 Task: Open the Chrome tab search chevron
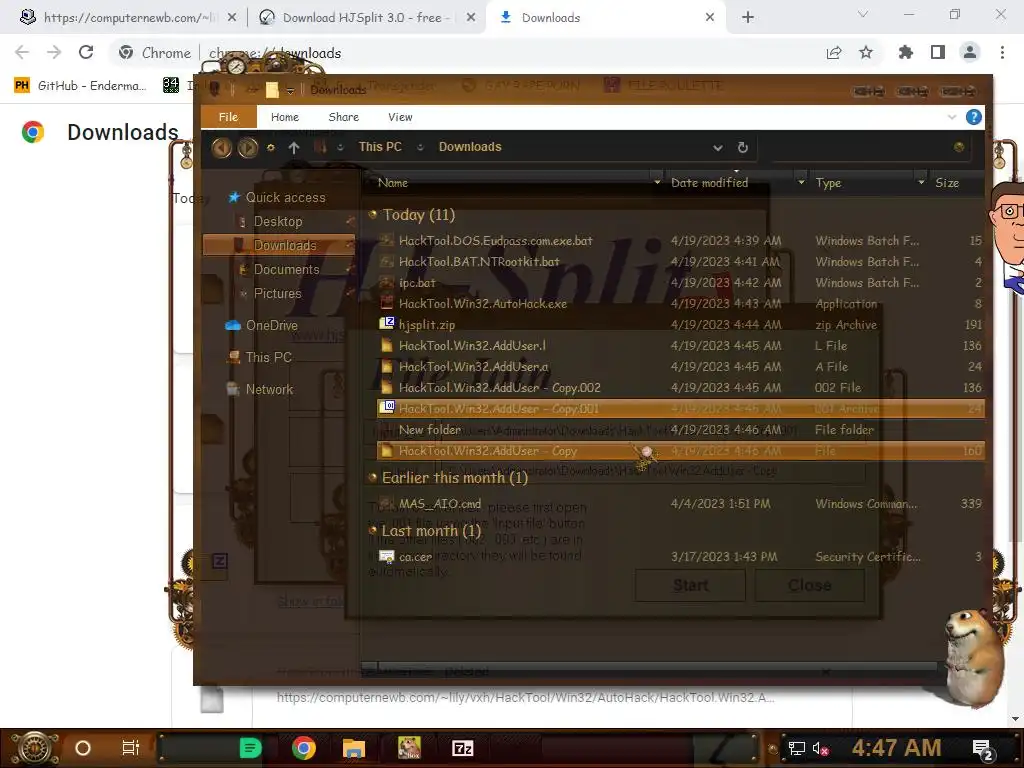pyautogui.click(x=863, y=14)
